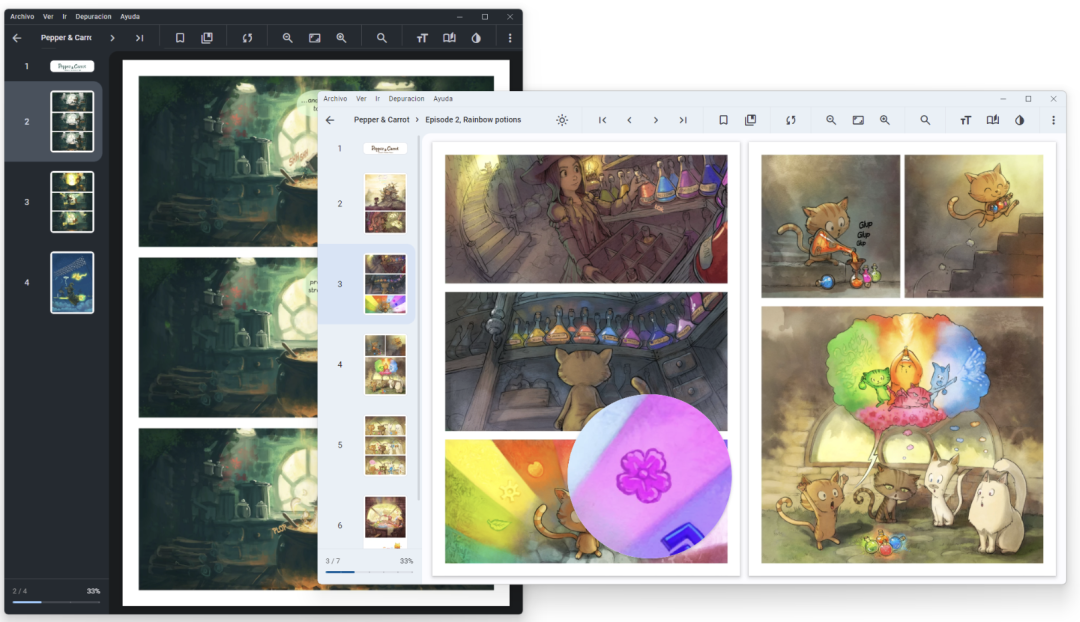Go to next page in front window
Screen dimensions: 1080x622
[x=656, y=120]
